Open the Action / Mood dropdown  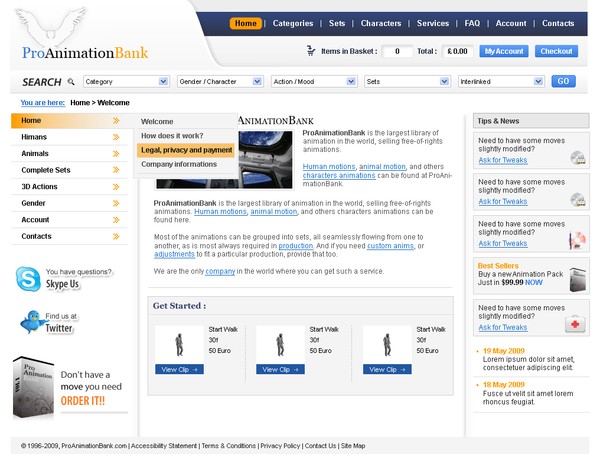(x=314, y=82)
